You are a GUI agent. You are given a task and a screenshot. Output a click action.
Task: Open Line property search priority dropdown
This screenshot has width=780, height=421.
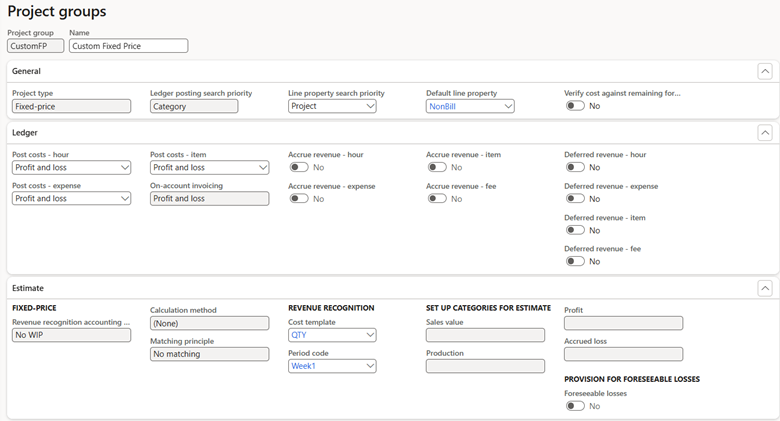pos(370,106)
